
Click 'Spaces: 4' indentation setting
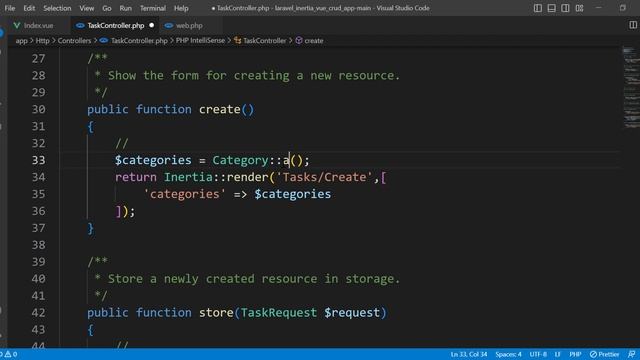(508, 354)
